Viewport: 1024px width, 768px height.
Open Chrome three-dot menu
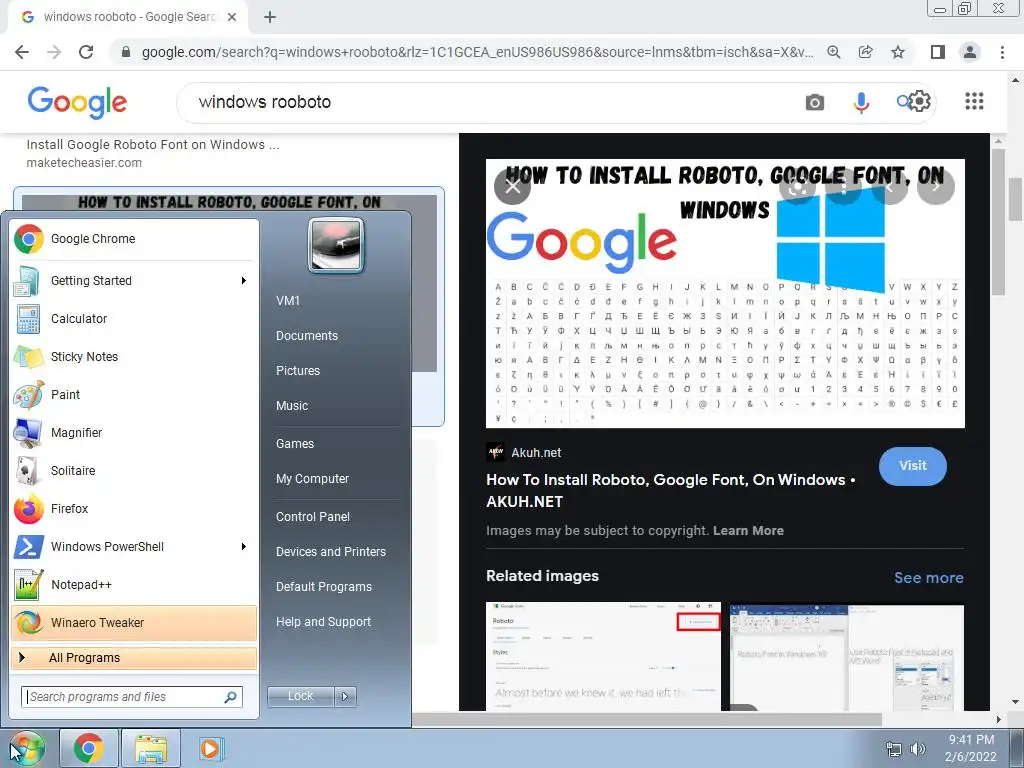[1002, 52]
